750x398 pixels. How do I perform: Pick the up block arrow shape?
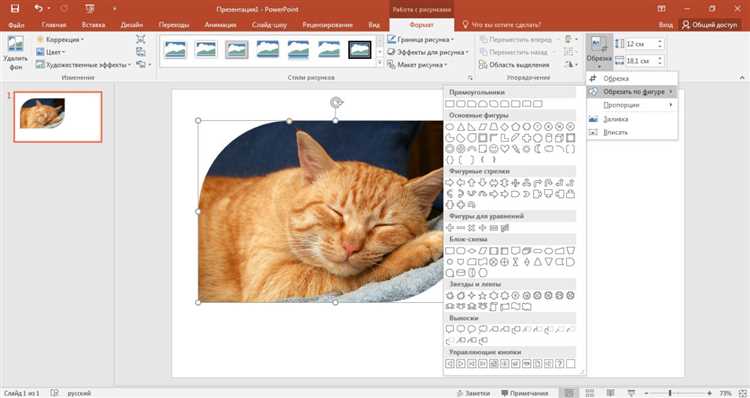tap(472, 183)
